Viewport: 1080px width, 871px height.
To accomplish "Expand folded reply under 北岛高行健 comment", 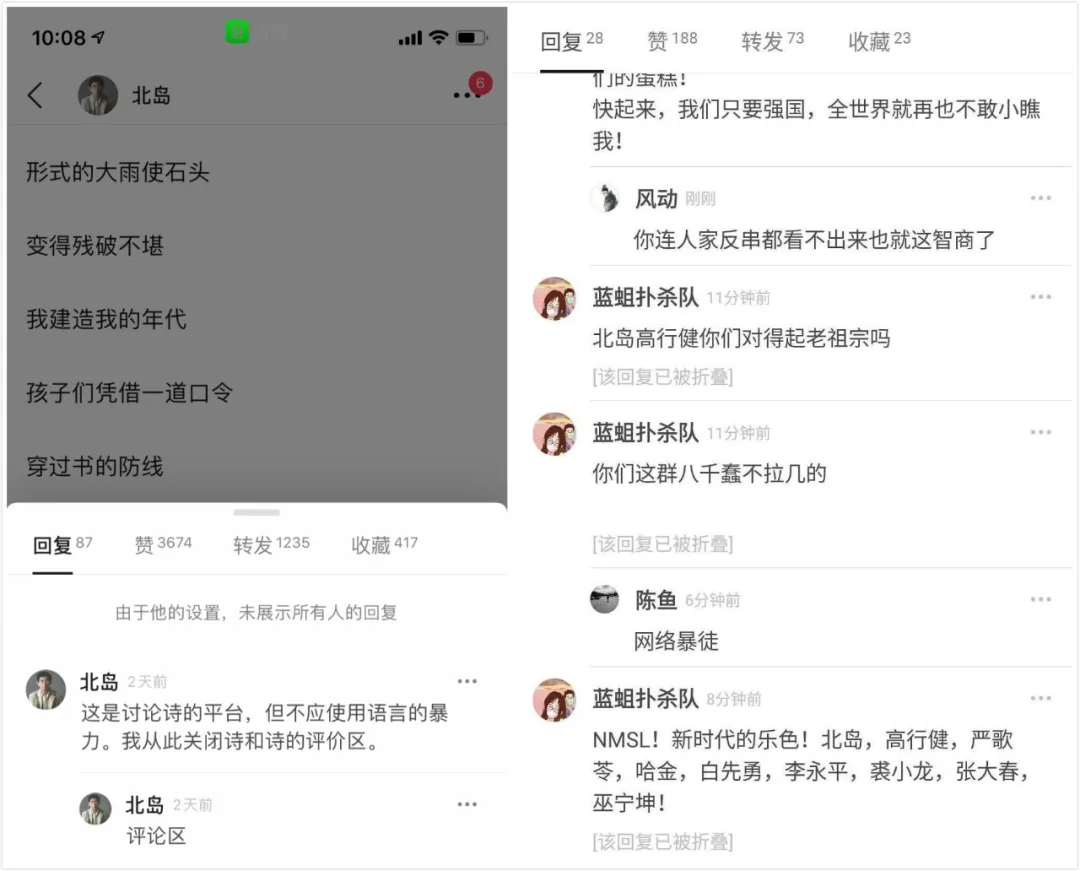I will click(663, 377).
